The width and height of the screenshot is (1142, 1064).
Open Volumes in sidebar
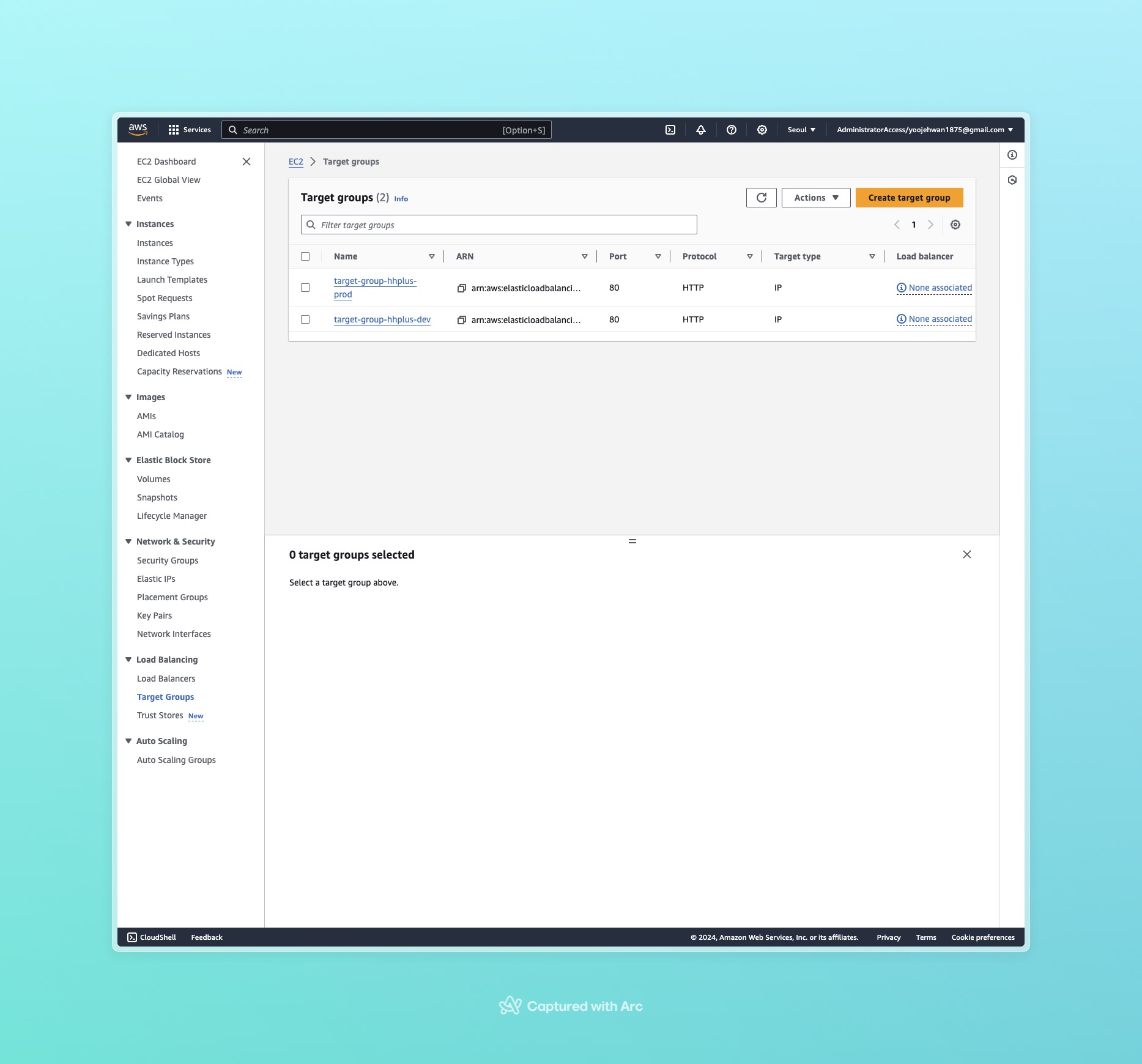tap(154, 479)
